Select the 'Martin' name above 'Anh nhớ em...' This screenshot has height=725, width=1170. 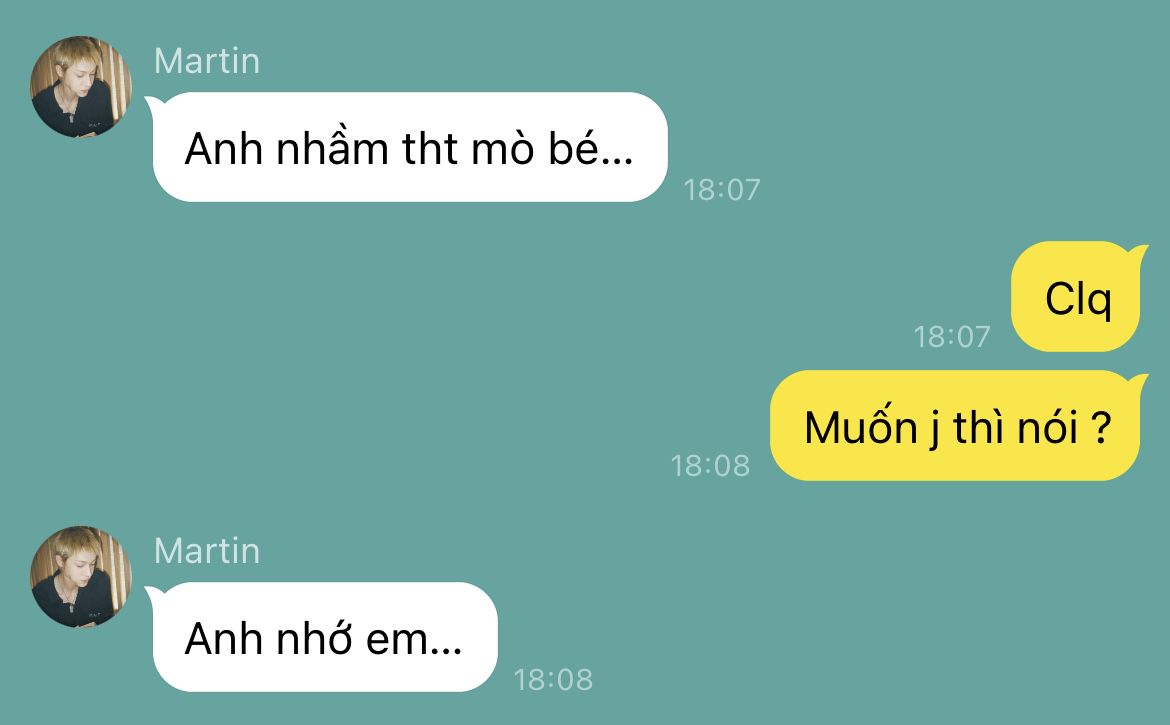[207, 551]
